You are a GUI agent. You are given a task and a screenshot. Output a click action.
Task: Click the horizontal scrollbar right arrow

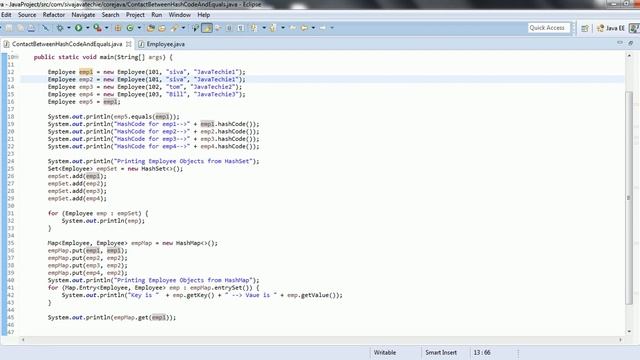coord(620,340)
